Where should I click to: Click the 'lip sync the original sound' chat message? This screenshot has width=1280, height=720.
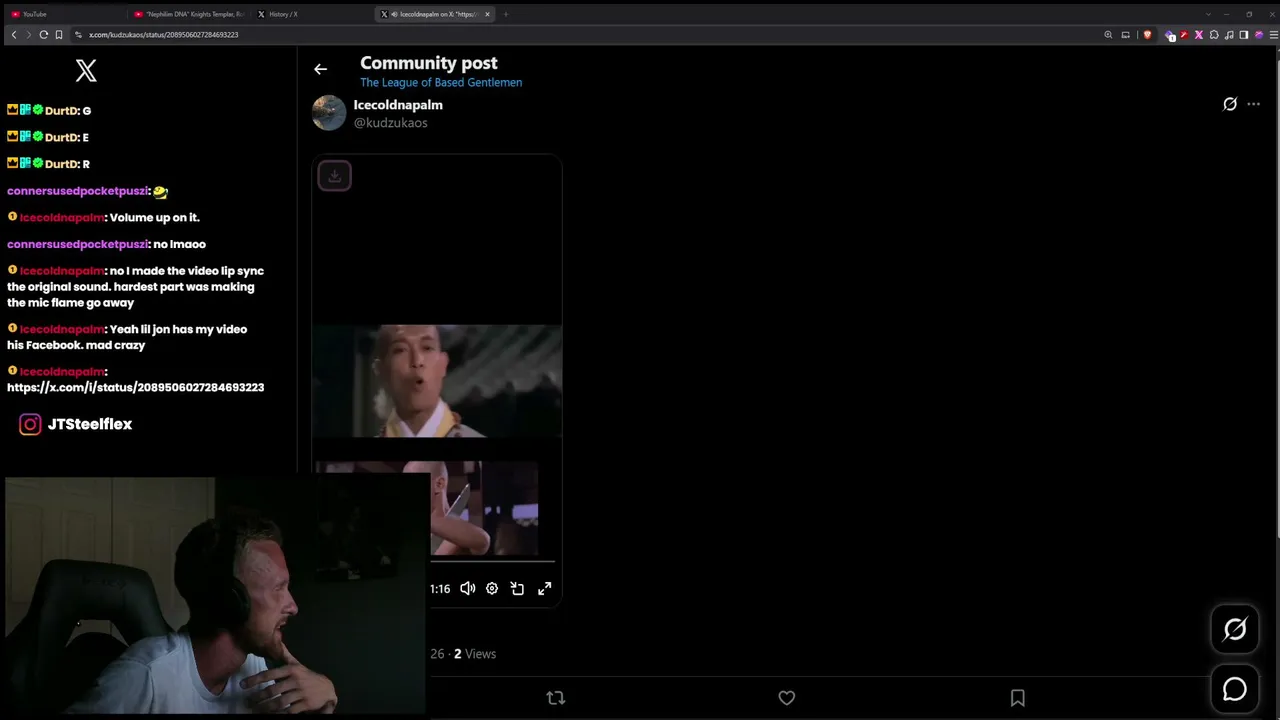point(136,287)
